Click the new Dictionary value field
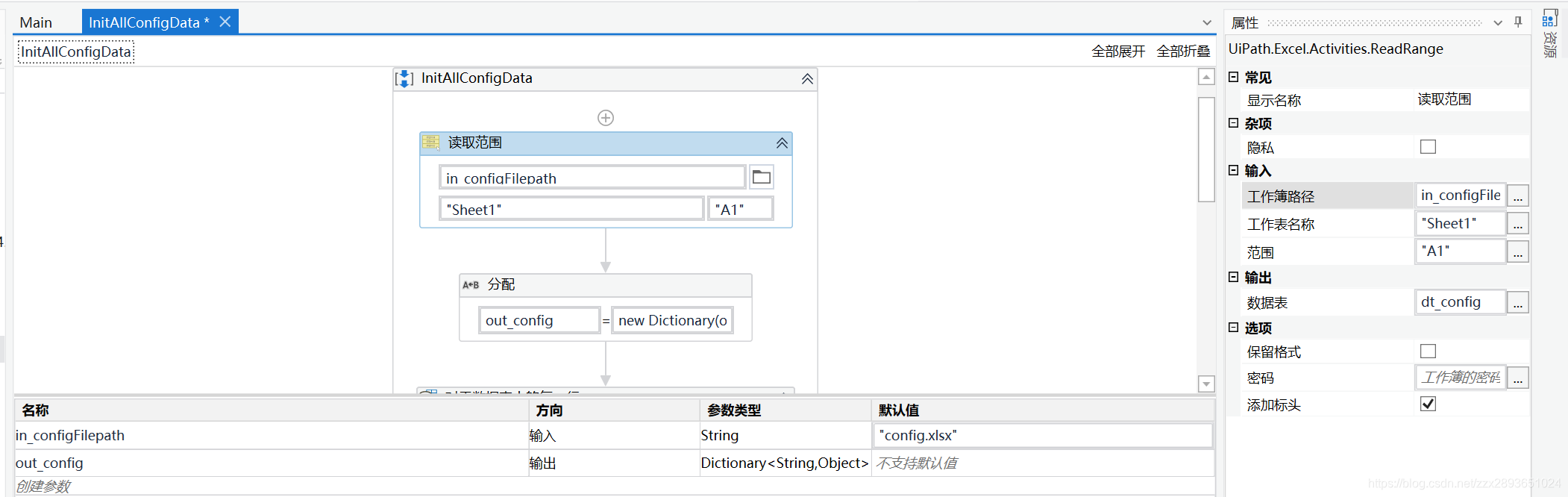The height and width of the screenshot is (497, 1568). (672, 320)
